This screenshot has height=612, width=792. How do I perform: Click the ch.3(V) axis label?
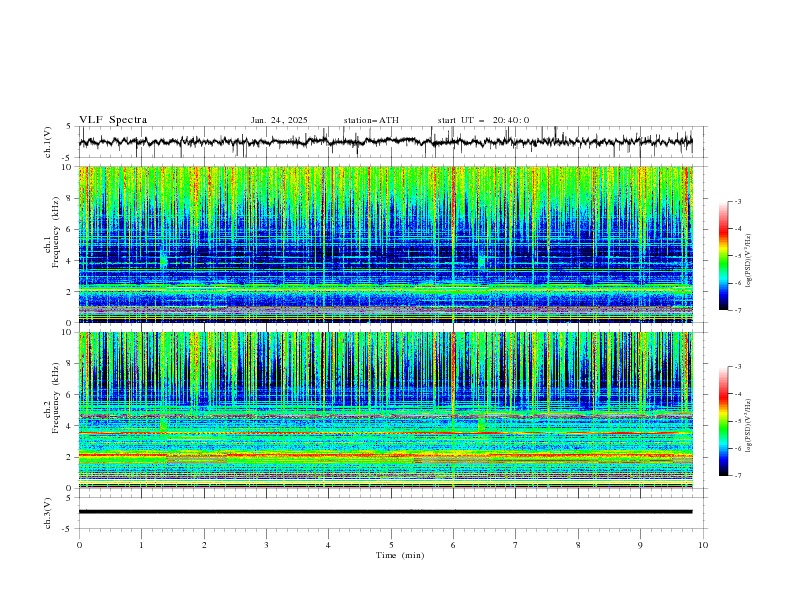point(48,513)
